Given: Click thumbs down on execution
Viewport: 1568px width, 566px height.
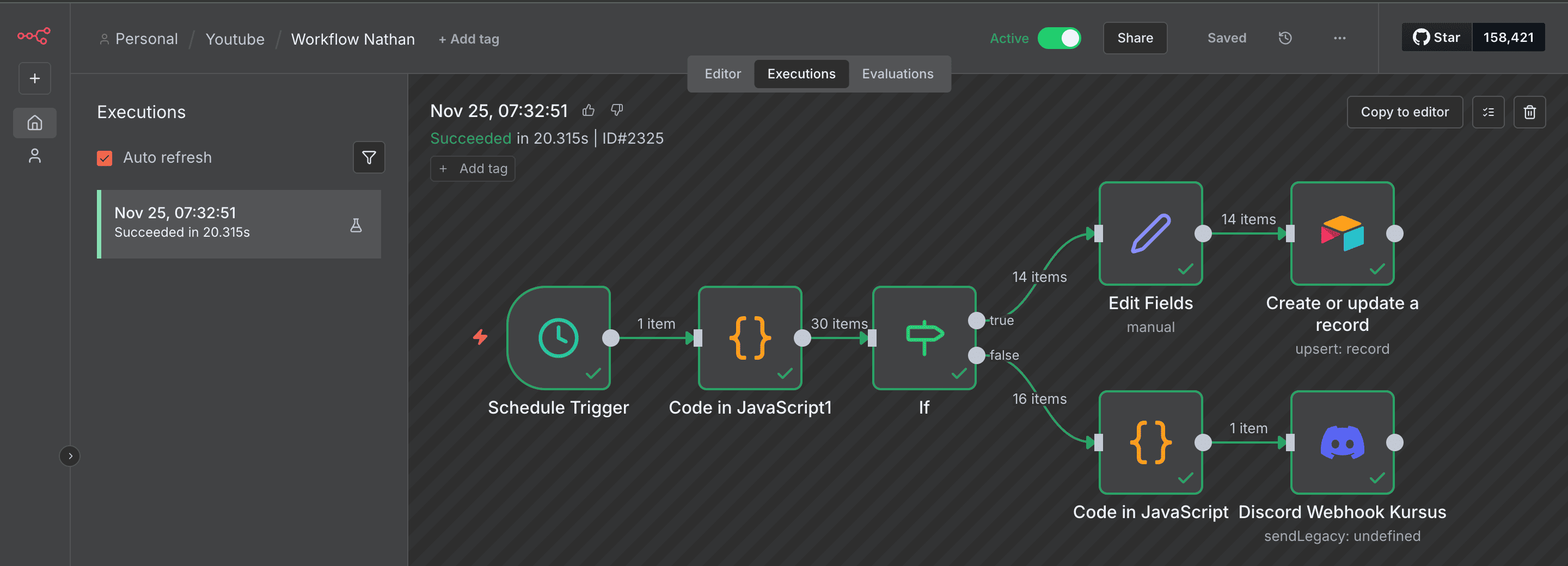Looking at the screenshot, I should pyautogui.click(x=617, y=110).
